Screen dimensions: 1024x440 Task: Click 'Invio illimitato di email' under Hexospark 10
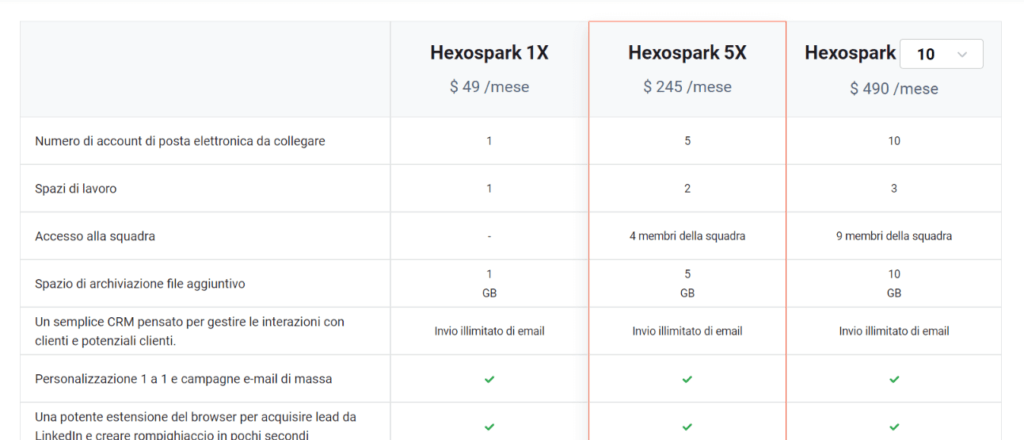coord(894,332)
